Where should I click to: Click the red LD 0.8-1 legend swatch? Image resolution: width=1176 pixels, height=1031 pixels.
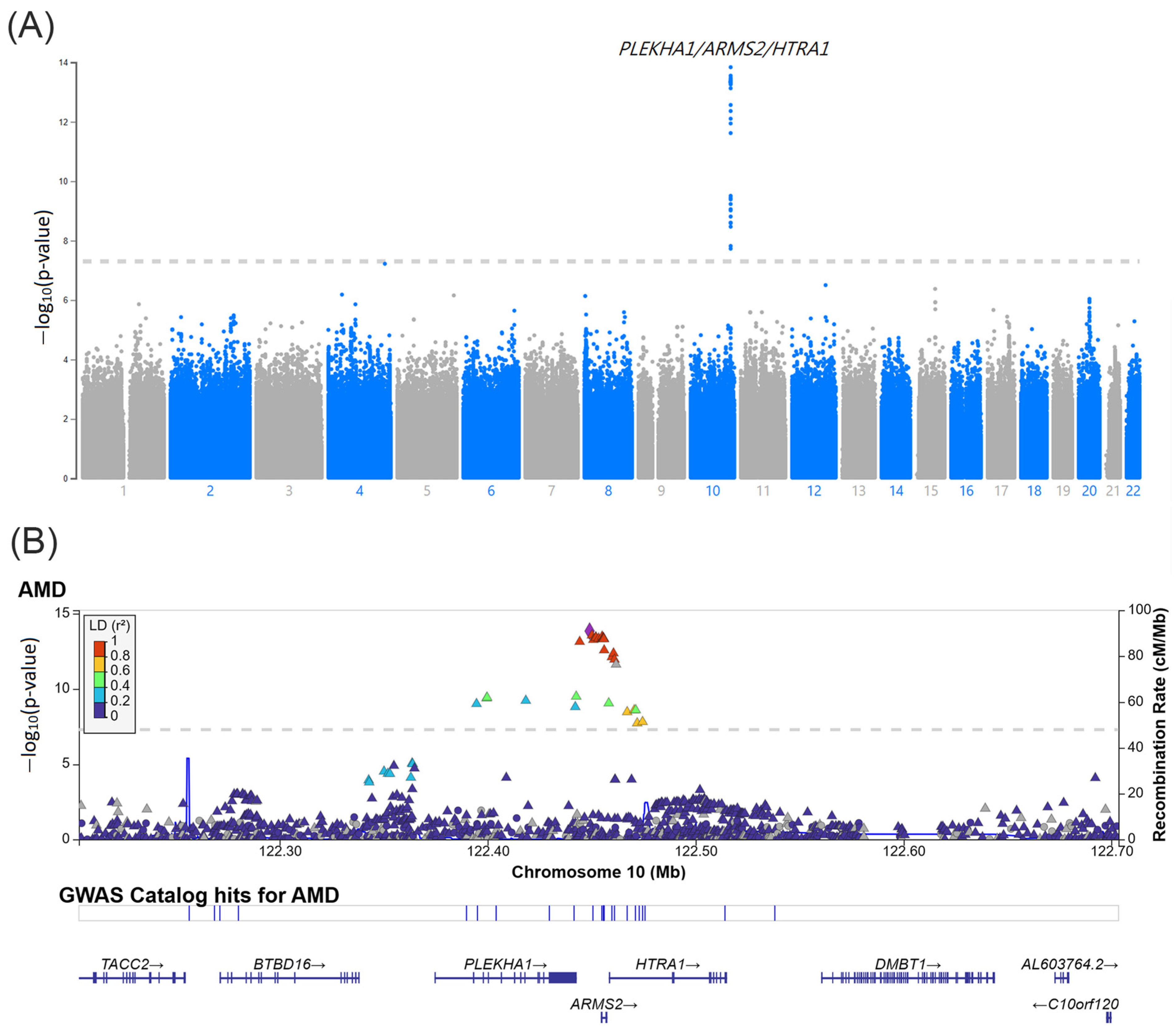(99, 649)
